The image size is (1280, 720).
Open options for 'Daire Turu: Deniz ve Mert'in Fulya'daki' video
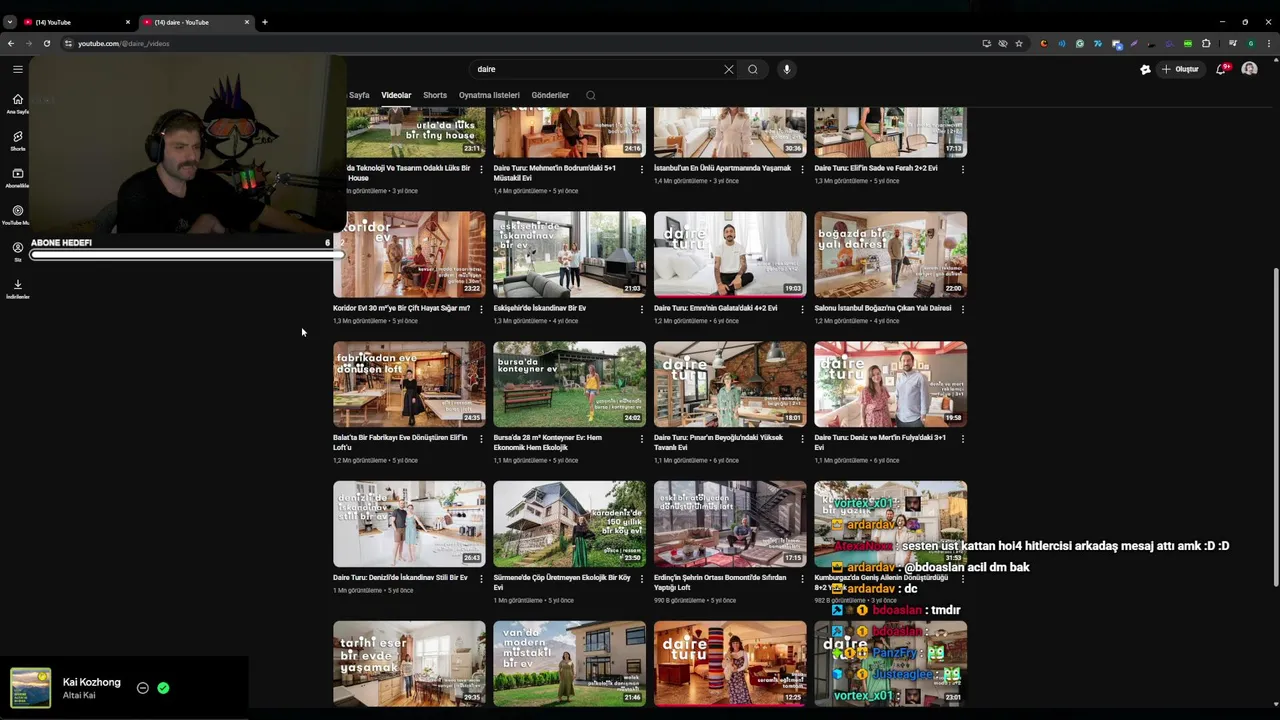962,439
